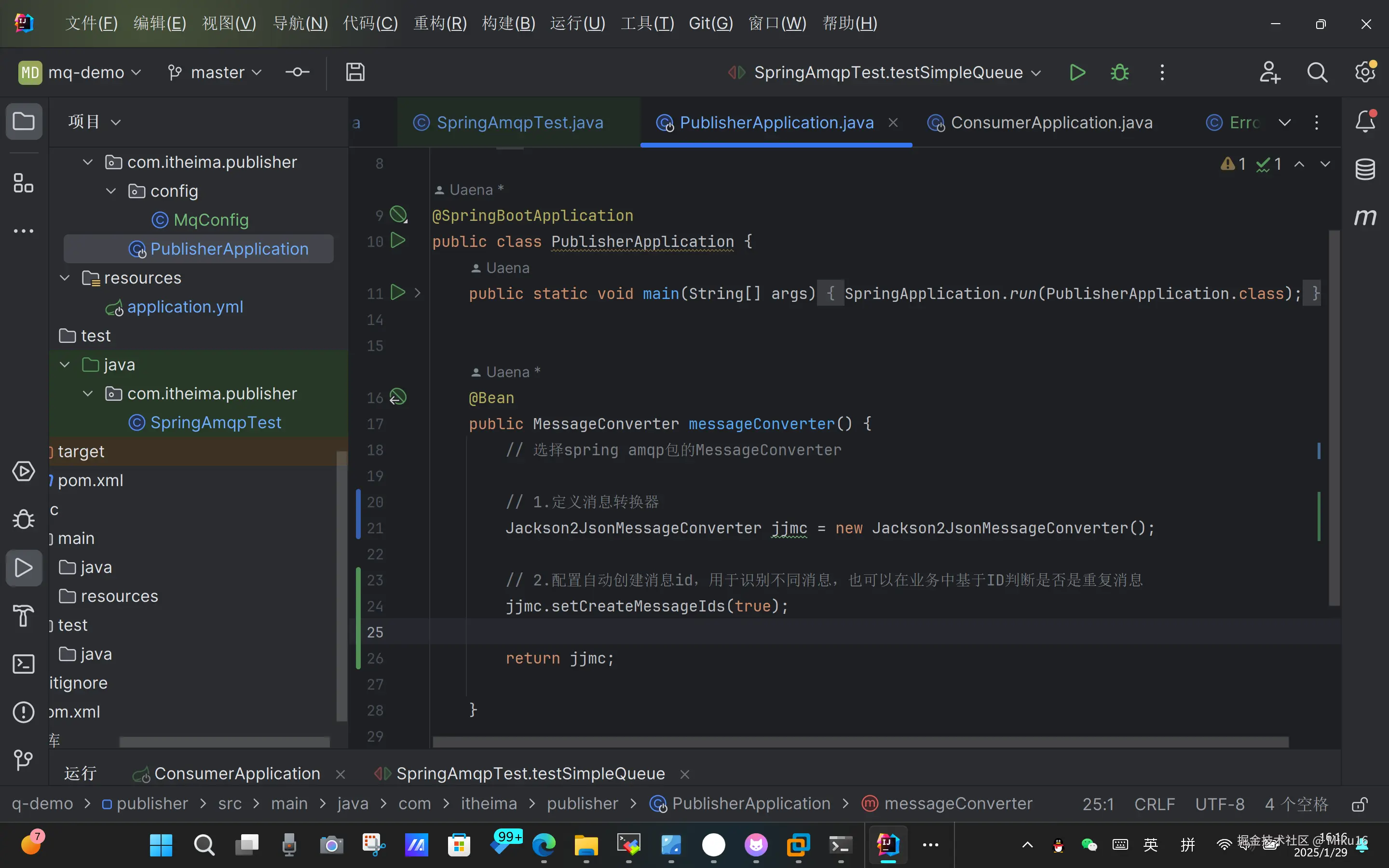Click the green Run button in toolbar

pyautogui.click(x=1077, y=72)
